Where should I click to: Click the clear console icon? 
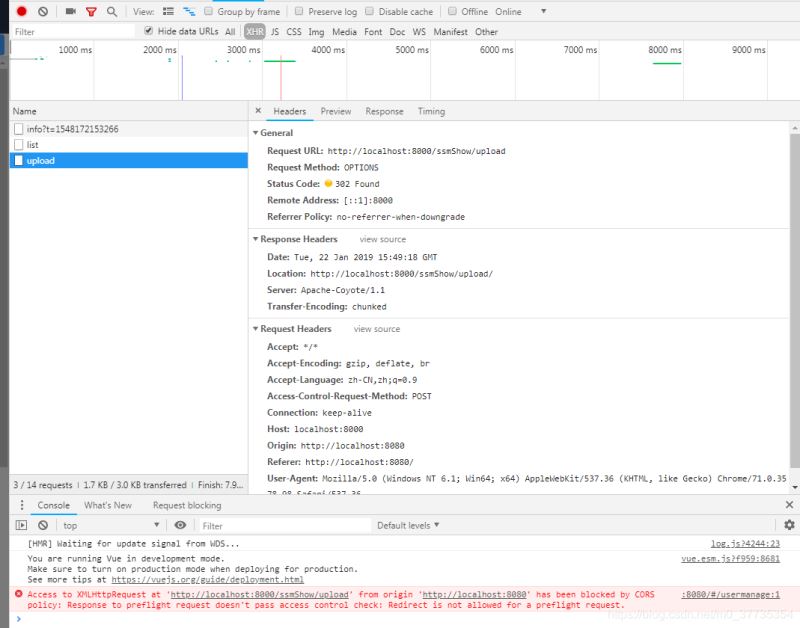pyautogui.click(x=43, y=525)
